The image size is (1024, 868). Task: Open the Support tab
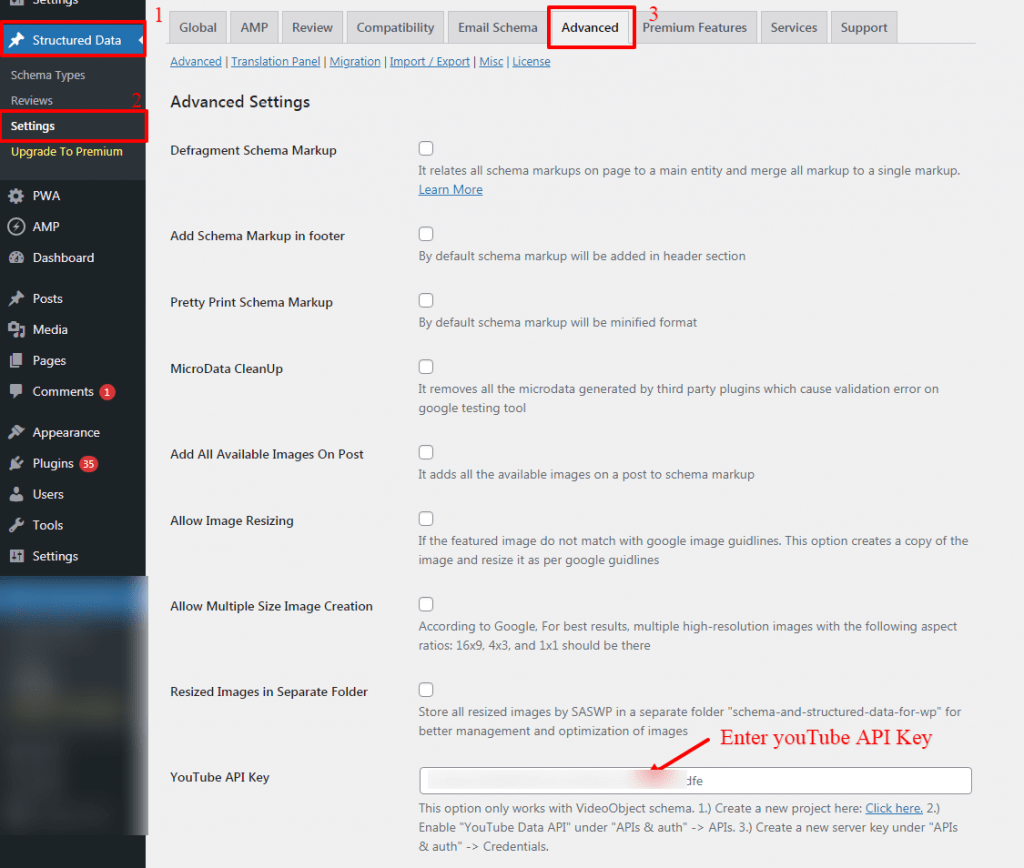[863, 27]
